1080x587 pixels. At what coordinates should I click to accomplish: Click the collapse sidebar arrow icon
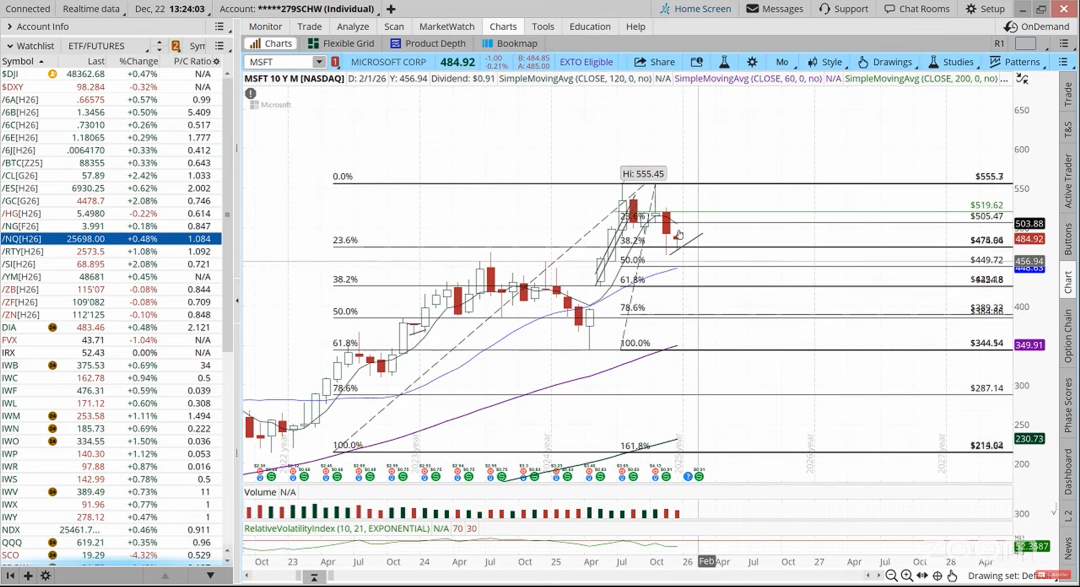10,575
